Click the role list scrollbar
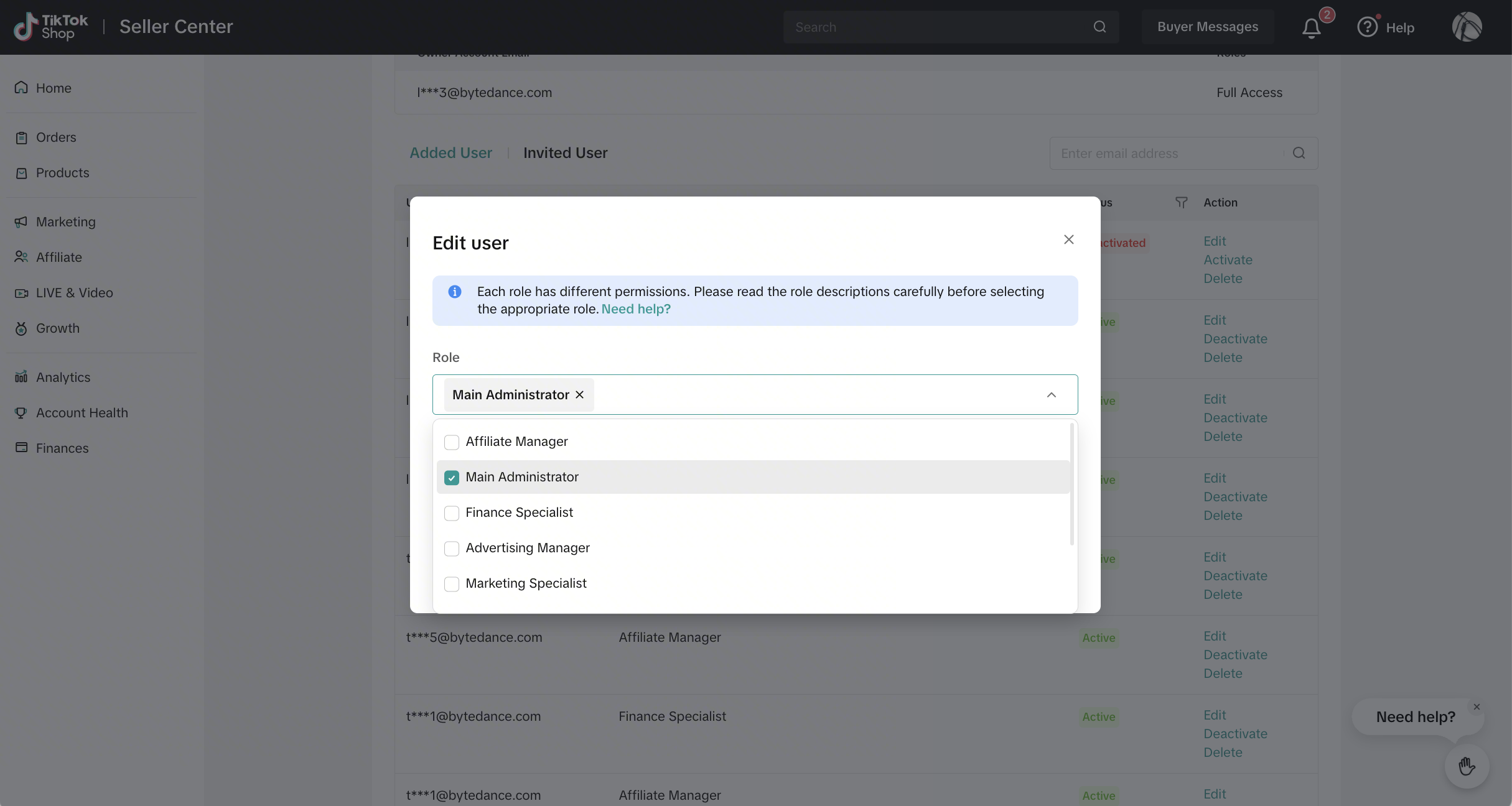This screenshot has width=1512, height=806. point(1071,485)
